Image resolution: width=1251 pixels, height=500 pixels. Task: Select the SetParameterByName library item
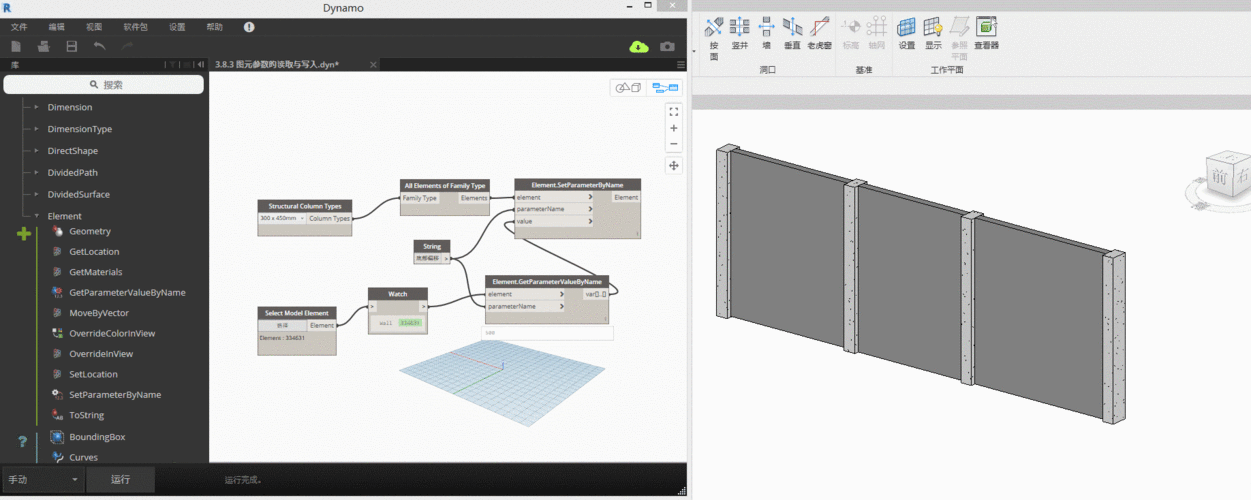pyautogui.click(x=114, y=395)
